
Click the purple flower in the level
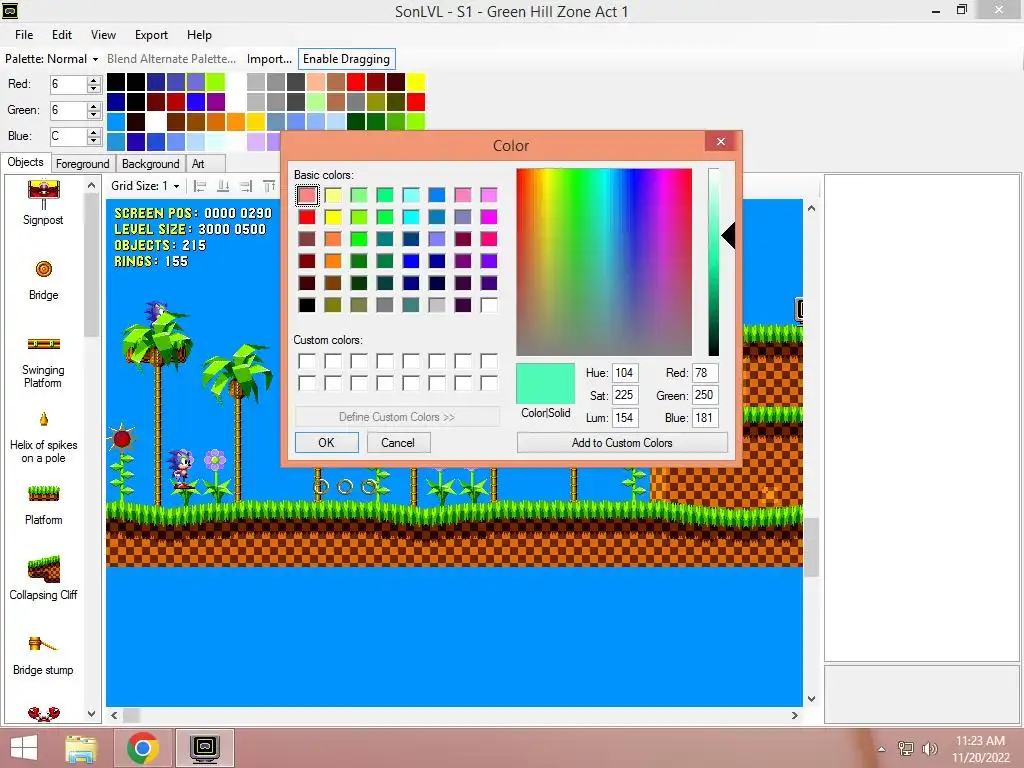tap(215, 460)
